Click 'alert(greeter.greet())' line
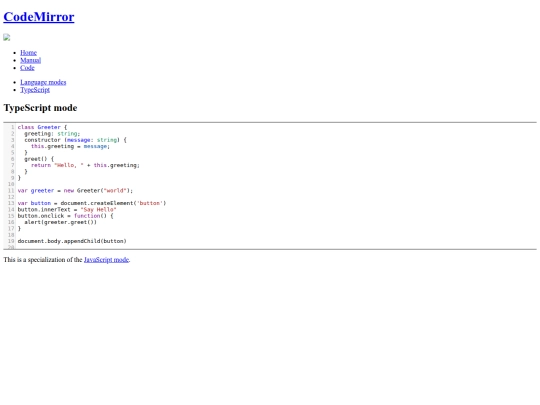This screenshot has height=405, width=540. click(x=60, y=222)
